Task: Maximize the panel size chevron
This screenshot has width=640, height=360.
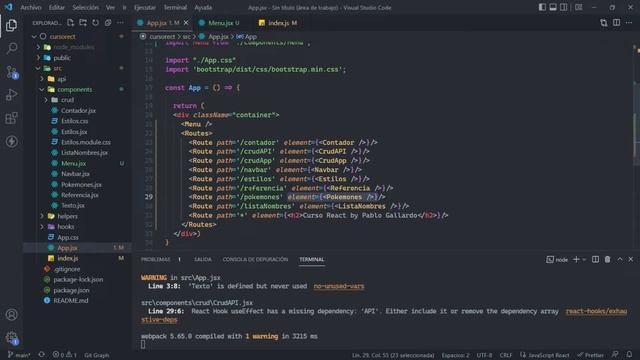Action: coord(620,260)
